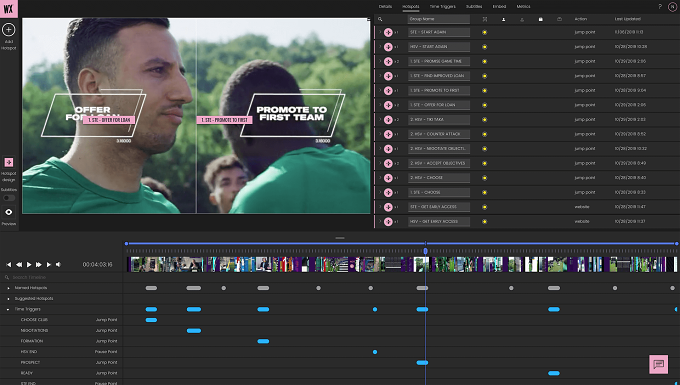
Task: Click the HSV END pause point marker
Action: point(375,352)
